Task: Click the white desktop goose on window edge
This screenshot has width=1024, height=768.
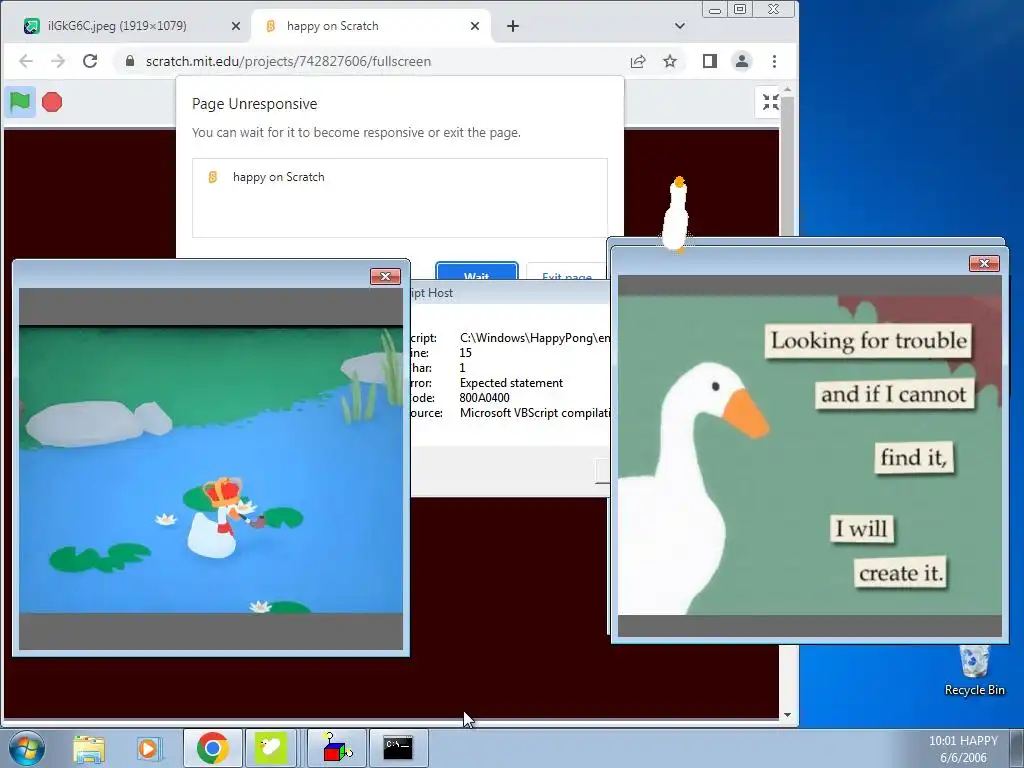Action: (676, 215)
